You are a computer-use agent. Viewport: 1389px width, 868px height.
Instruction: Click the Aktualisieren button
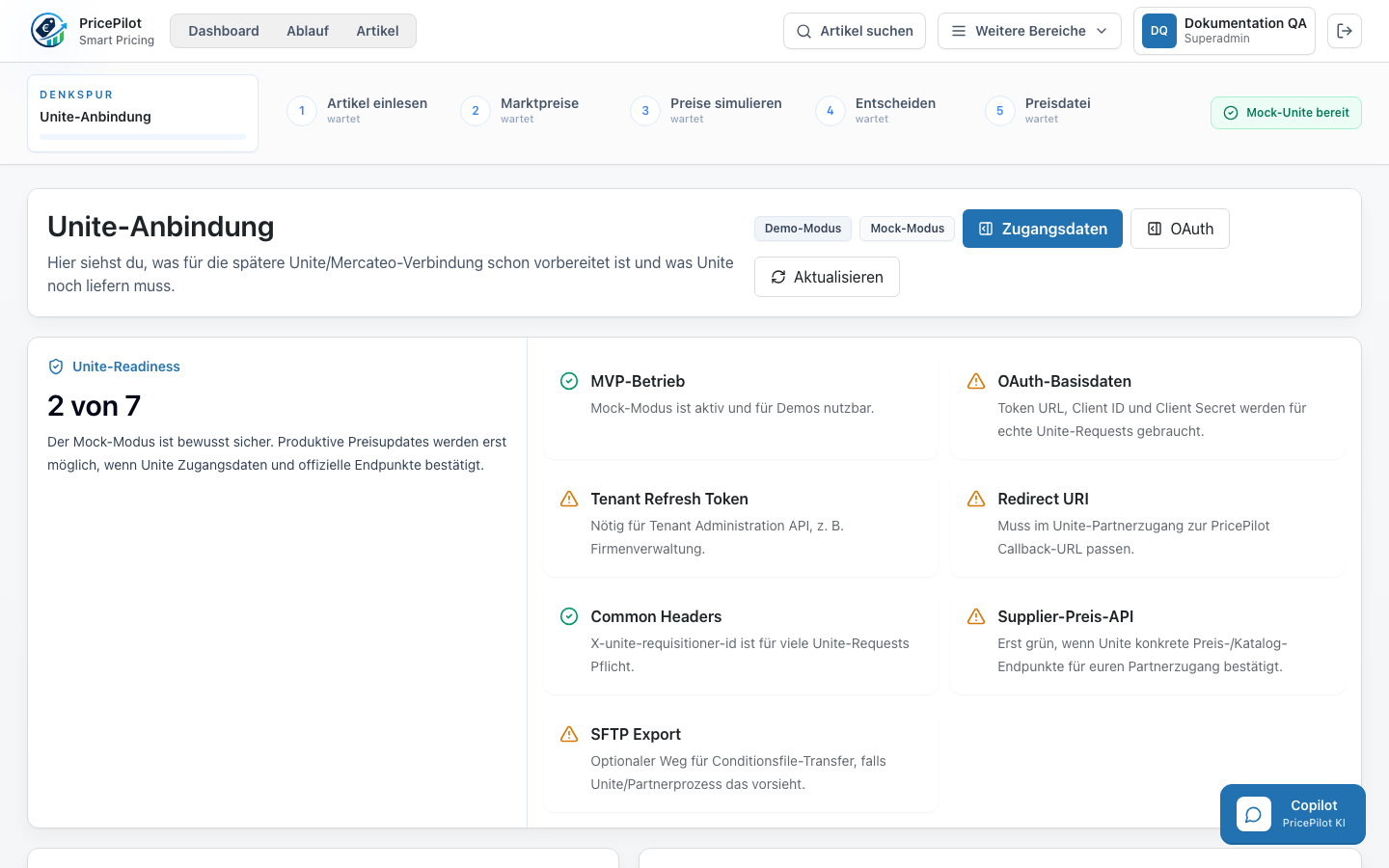pos(827,277)
